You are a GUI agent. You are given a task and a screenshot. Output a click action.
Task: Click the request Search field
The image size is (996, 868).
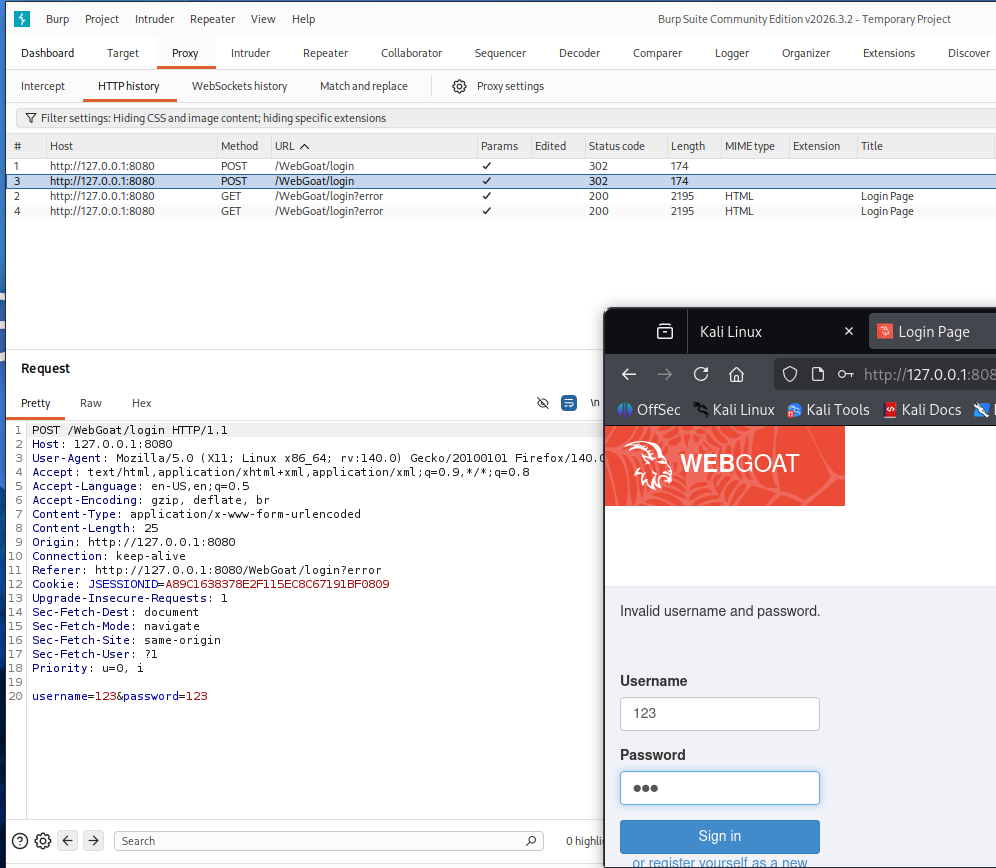(328, 841)
